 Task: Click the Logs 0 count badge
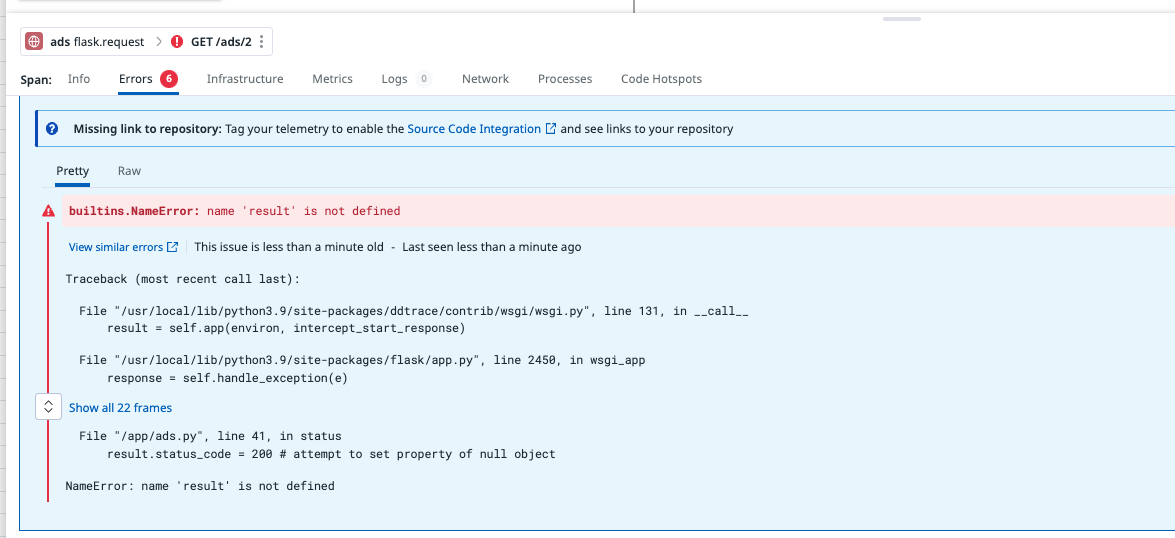423,79
